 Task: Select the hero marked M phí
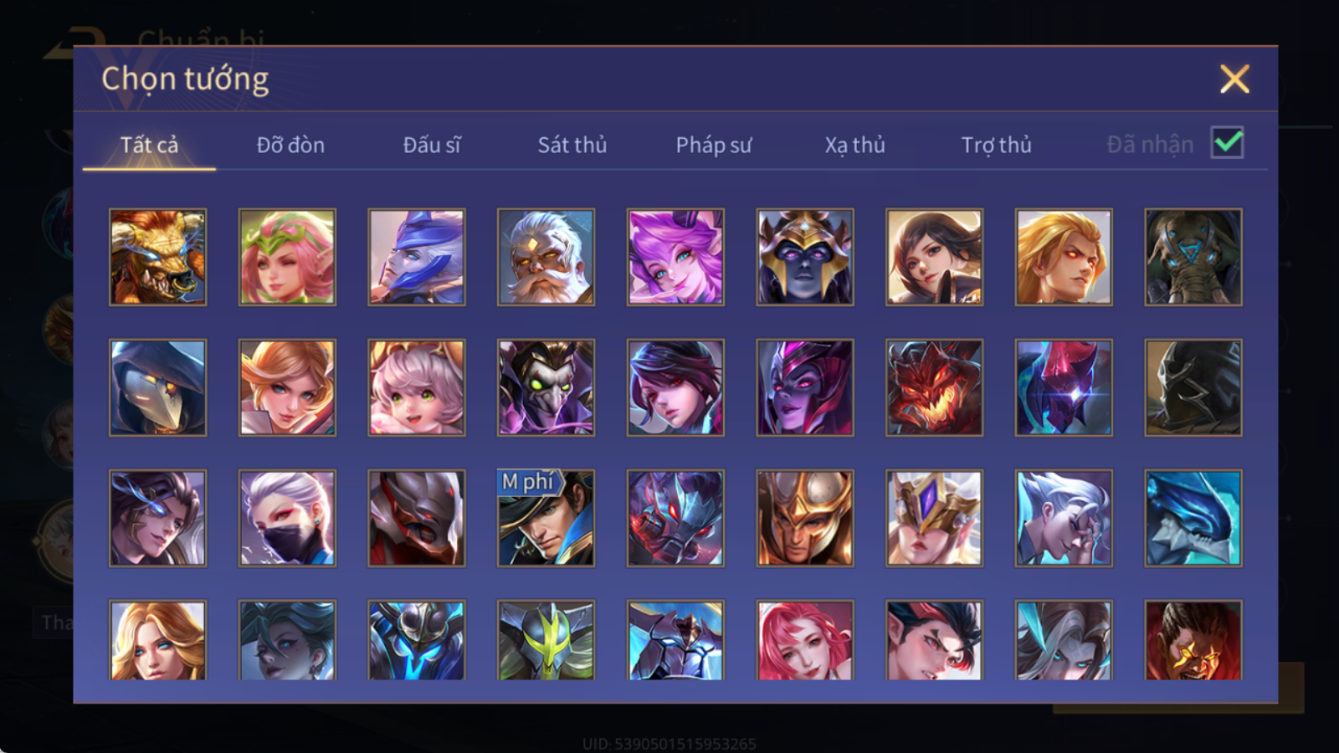(546, 519)
